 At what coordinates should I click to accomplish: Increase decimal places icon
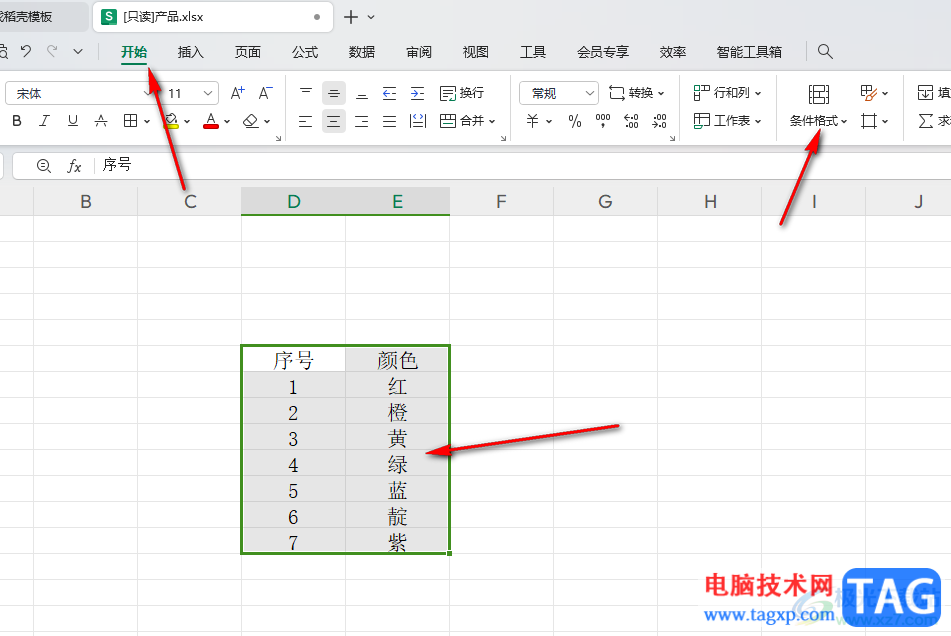tap(631, 121)
